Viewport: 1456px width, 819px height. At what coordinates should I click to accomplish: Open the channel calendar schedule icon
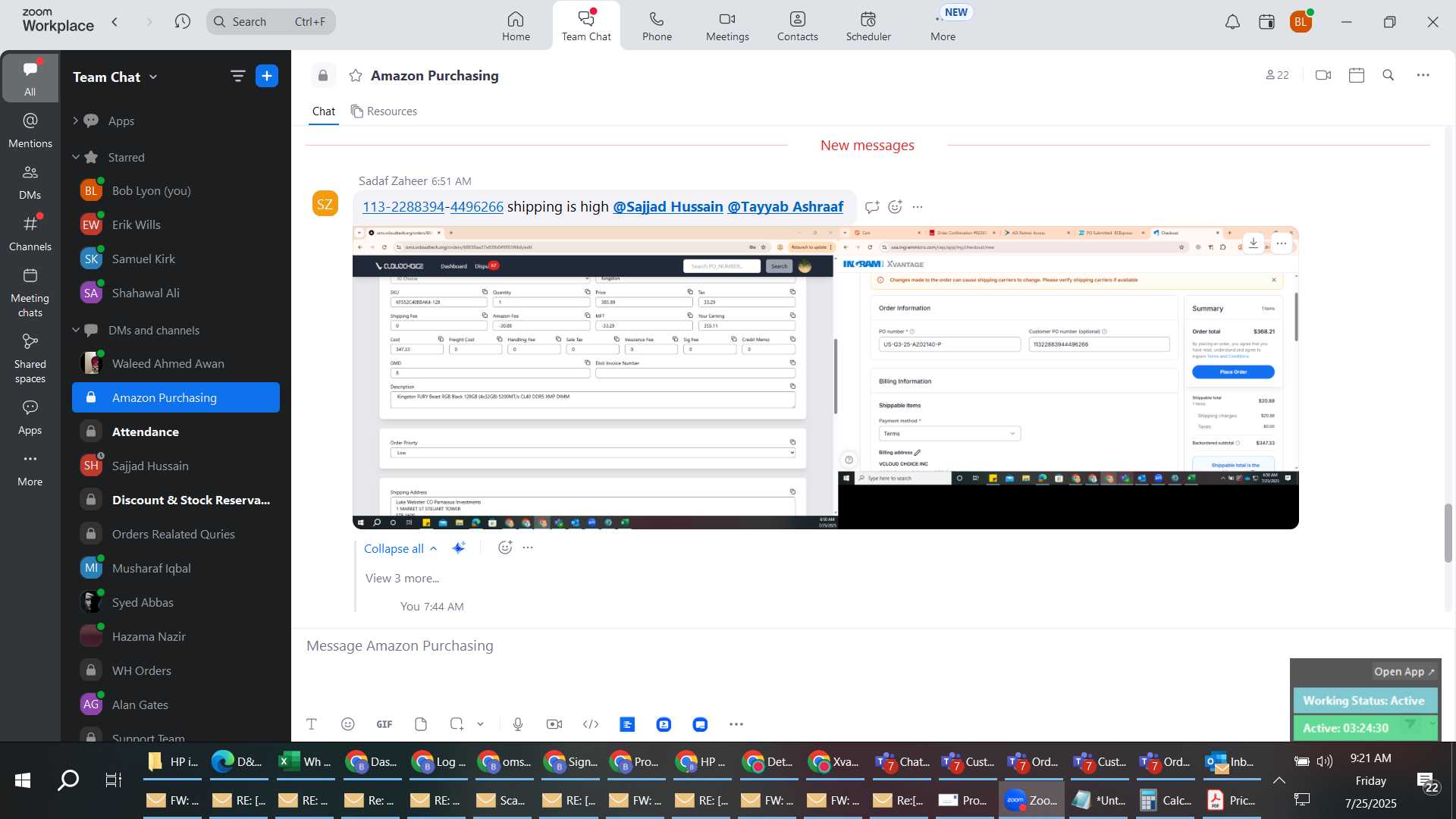(1357, 75)
